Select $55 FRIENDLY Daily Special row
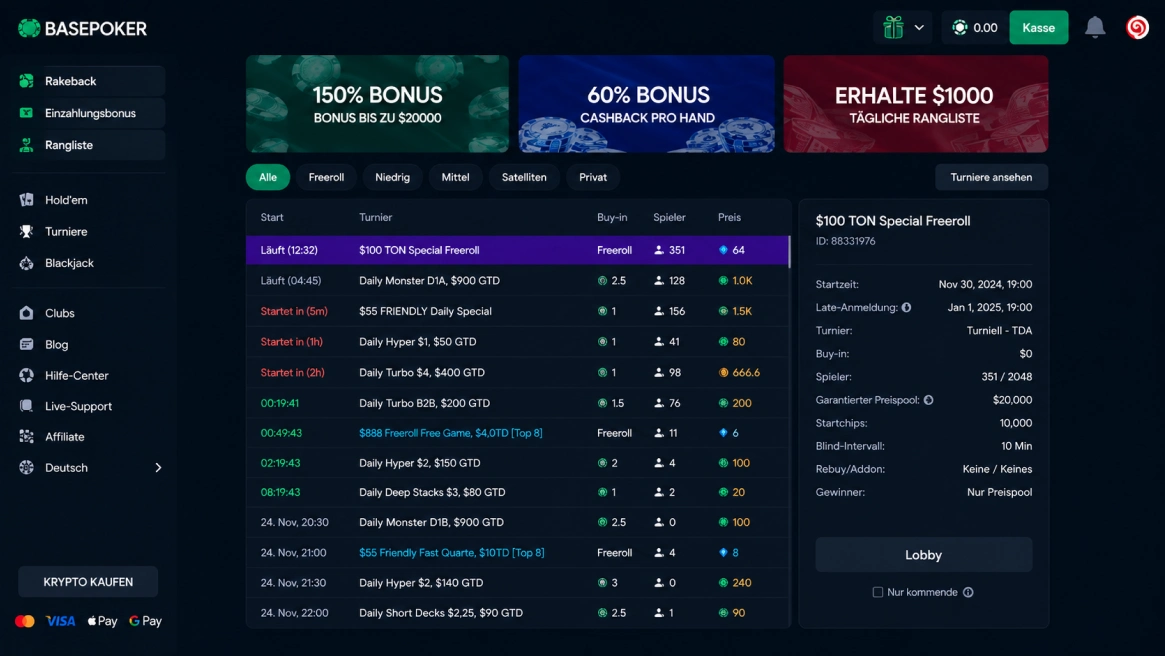1165x656 pixels. click(x=517, y=311)
